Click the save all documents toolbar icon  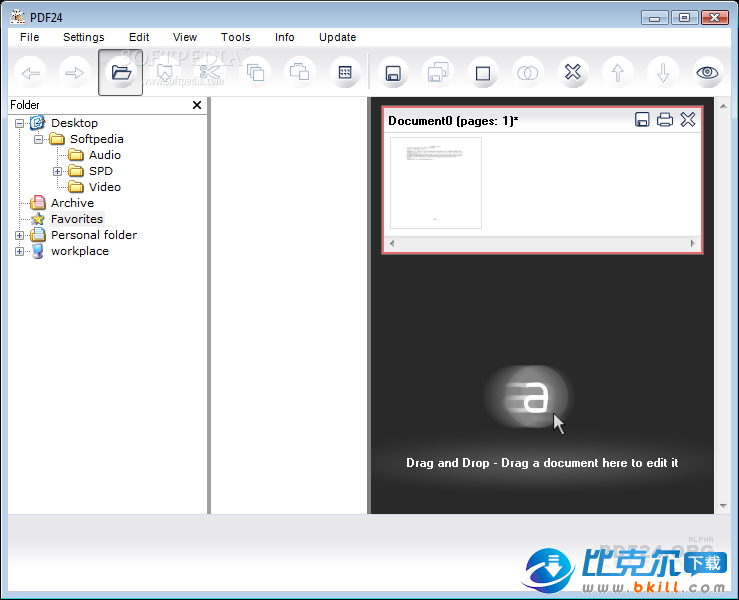pyautogui.click(x=437, y=72)
